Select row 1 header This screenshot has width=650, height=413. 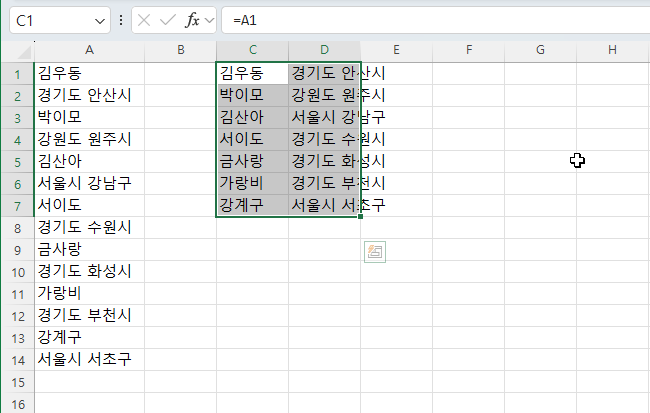click(17, 74)
